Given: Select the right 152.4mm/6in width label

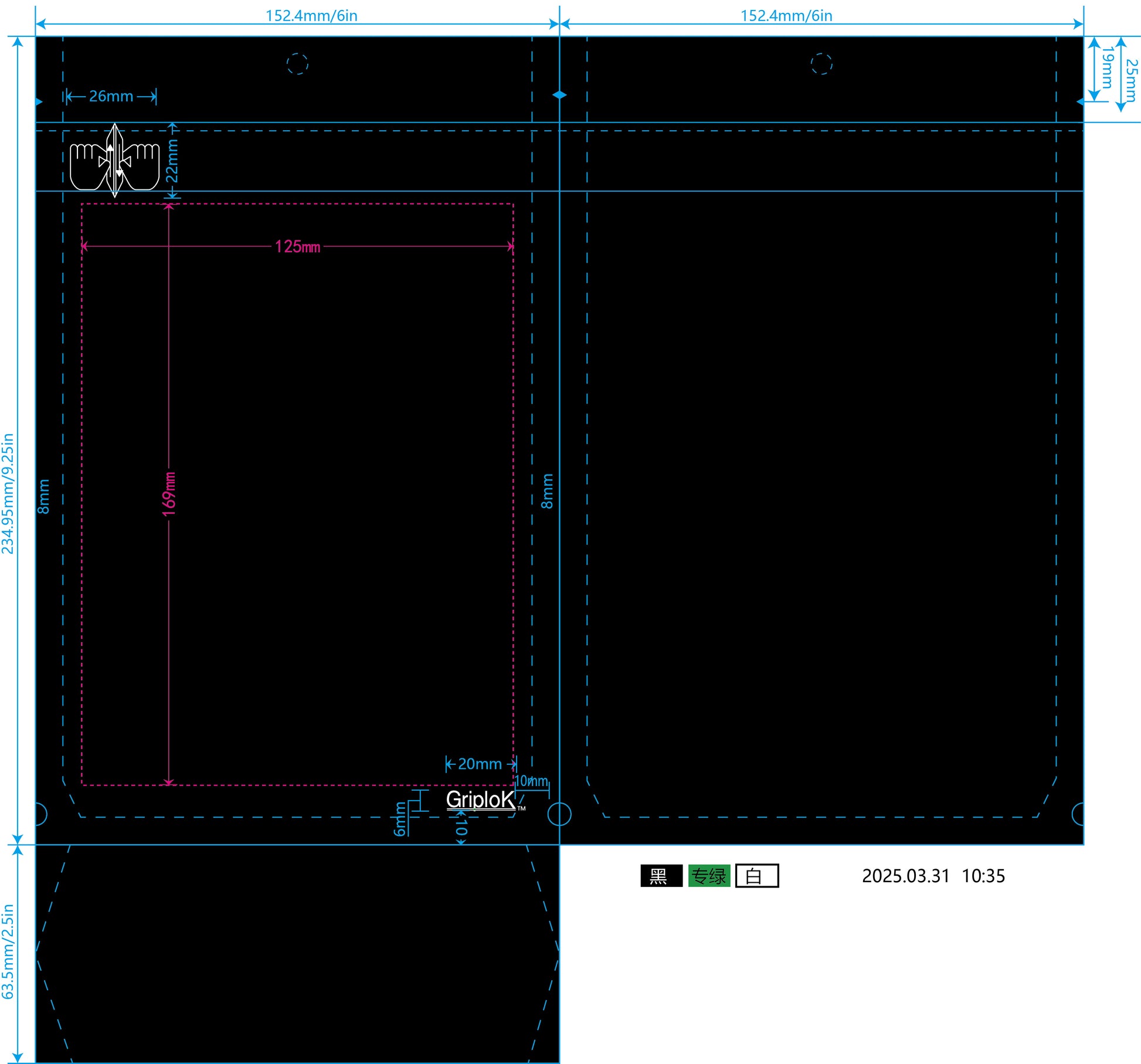Looking at the screenshot, I should point(786,15).
